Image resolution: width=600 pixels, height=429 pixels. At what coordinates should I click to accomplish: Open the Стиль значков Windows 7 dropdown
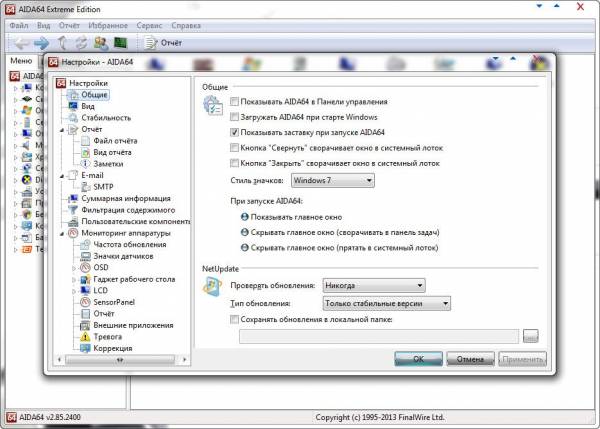(333, 180)
